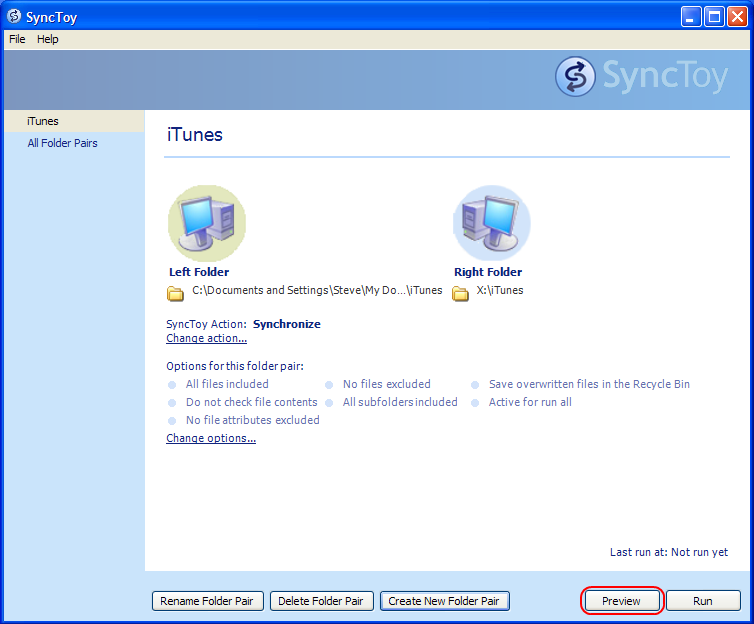
Task: Click the Right Folder computer icon
Action: pos(491,224)
